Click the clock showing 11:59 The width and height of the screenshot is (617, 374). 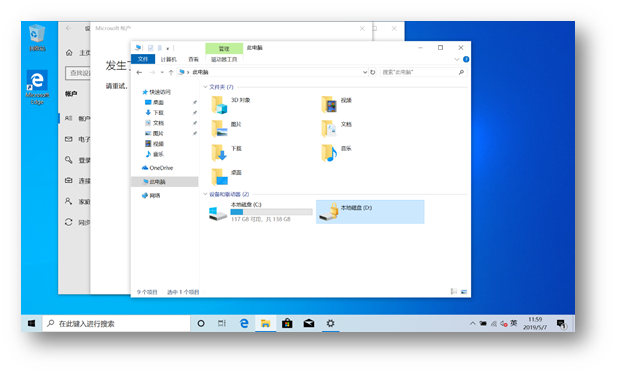click(x=535, y=323)
